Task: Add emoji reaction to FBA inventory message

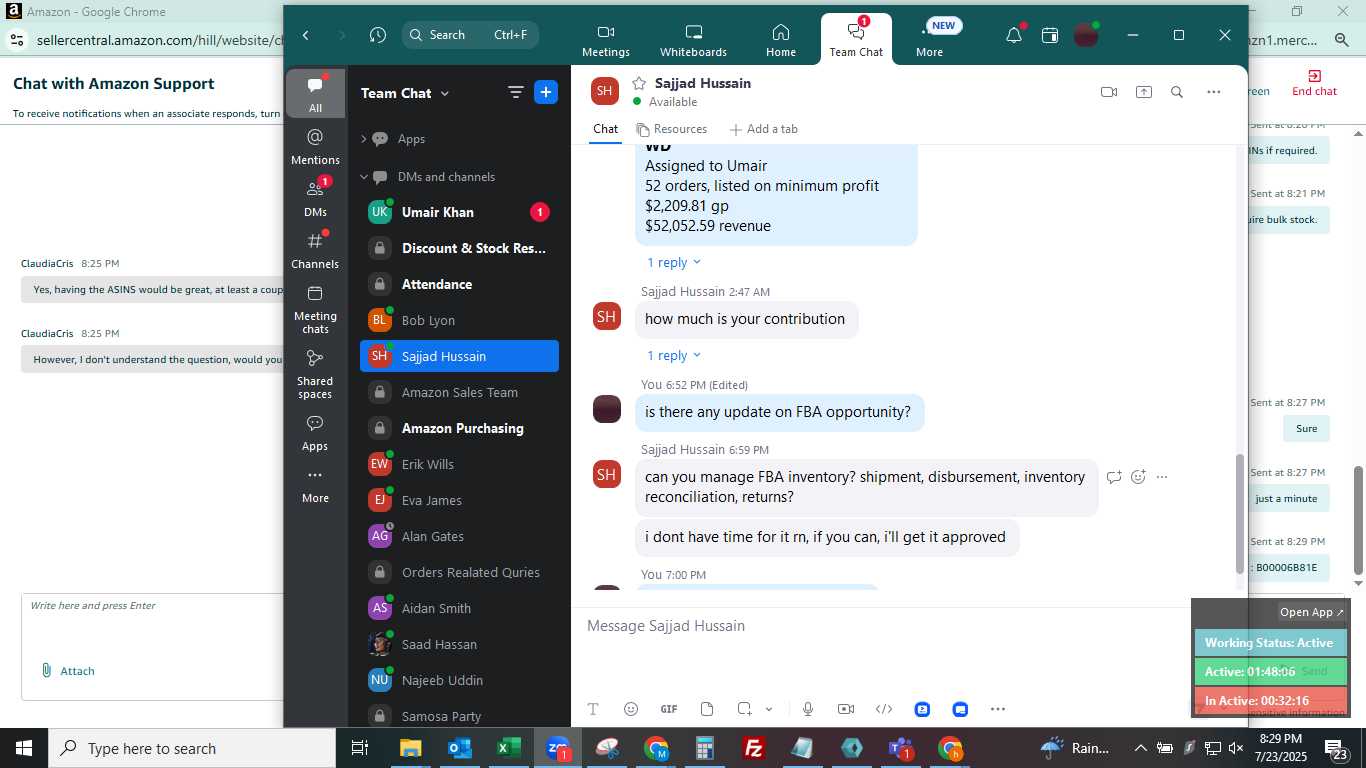Action: pyautogui.click(x=1138, y=477)
